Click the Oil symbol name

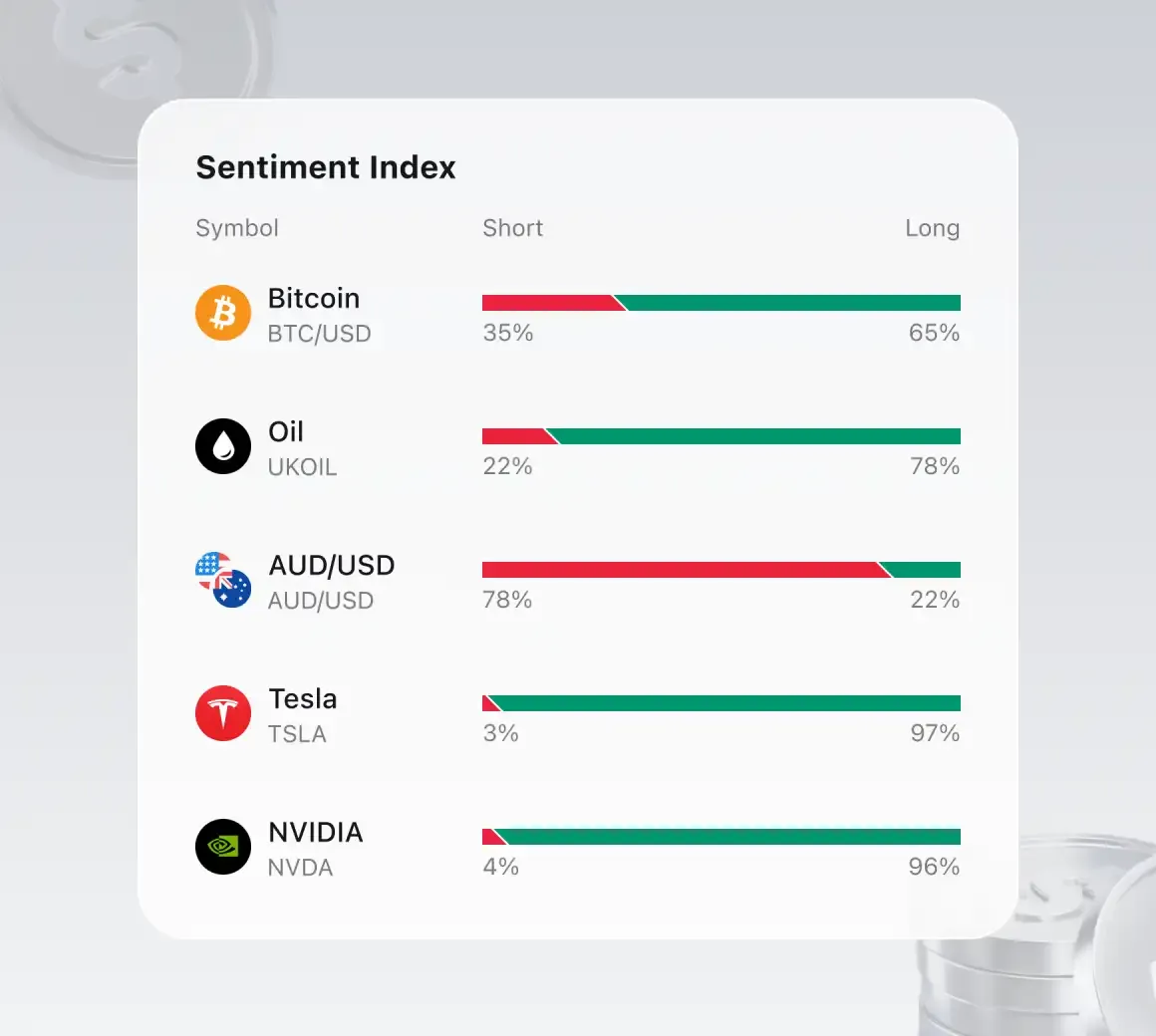click(286, 432)
